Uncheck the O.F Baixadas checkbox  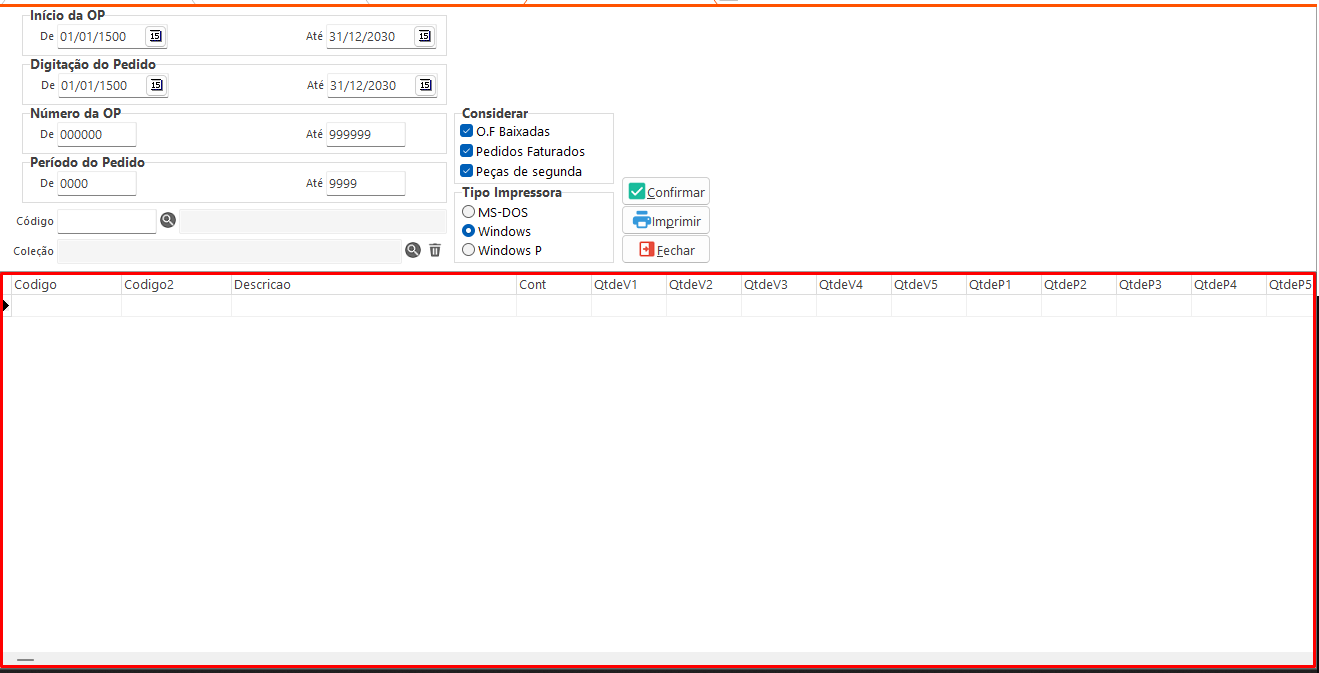(x=467, y=131)
